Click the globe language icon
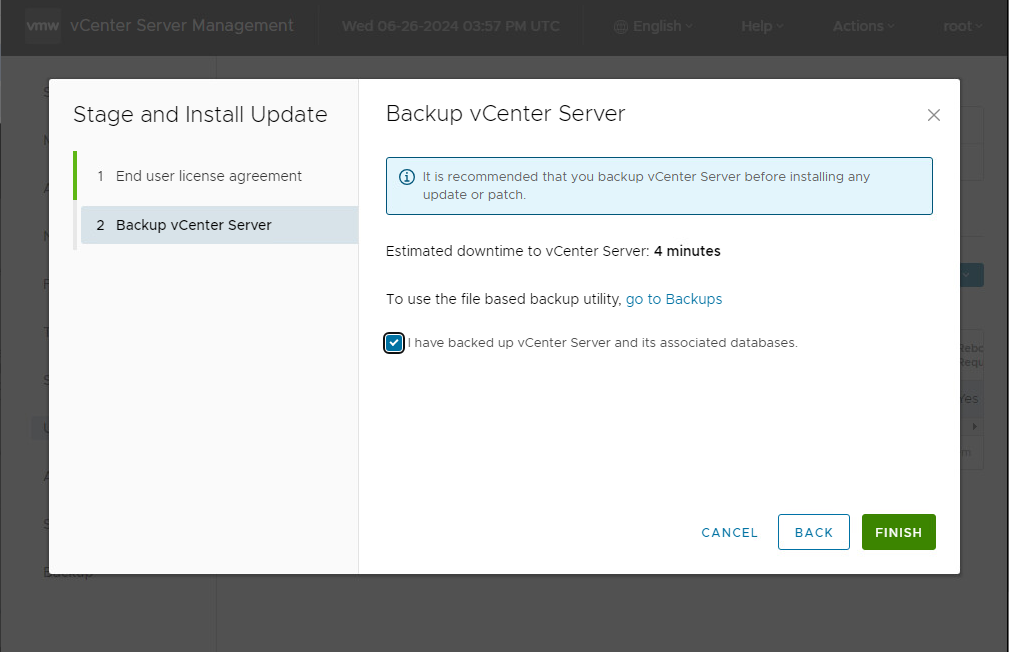 coord(620,26)
